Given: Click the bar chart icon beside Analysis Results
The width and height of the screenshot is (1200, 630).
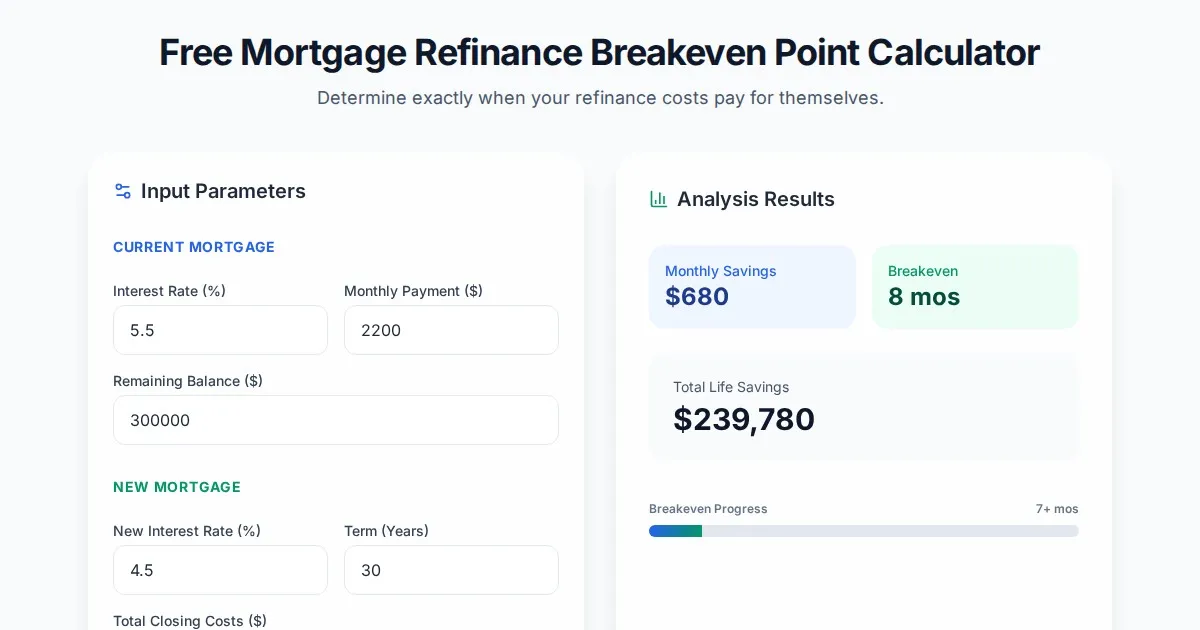Looking at the screenshot, I should pos(658,199).
